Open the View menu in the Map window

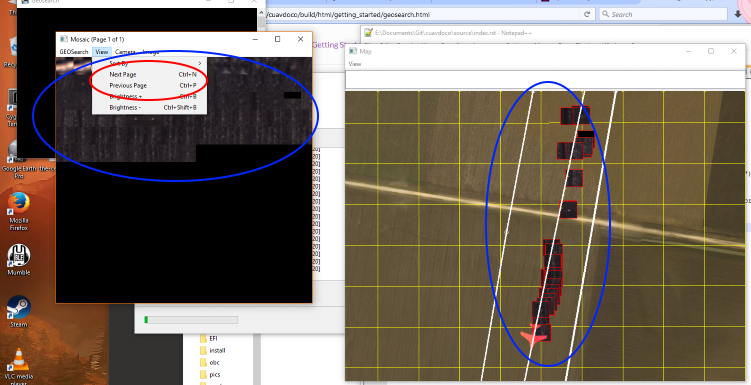pyautogui.click(x=354, y=64)
